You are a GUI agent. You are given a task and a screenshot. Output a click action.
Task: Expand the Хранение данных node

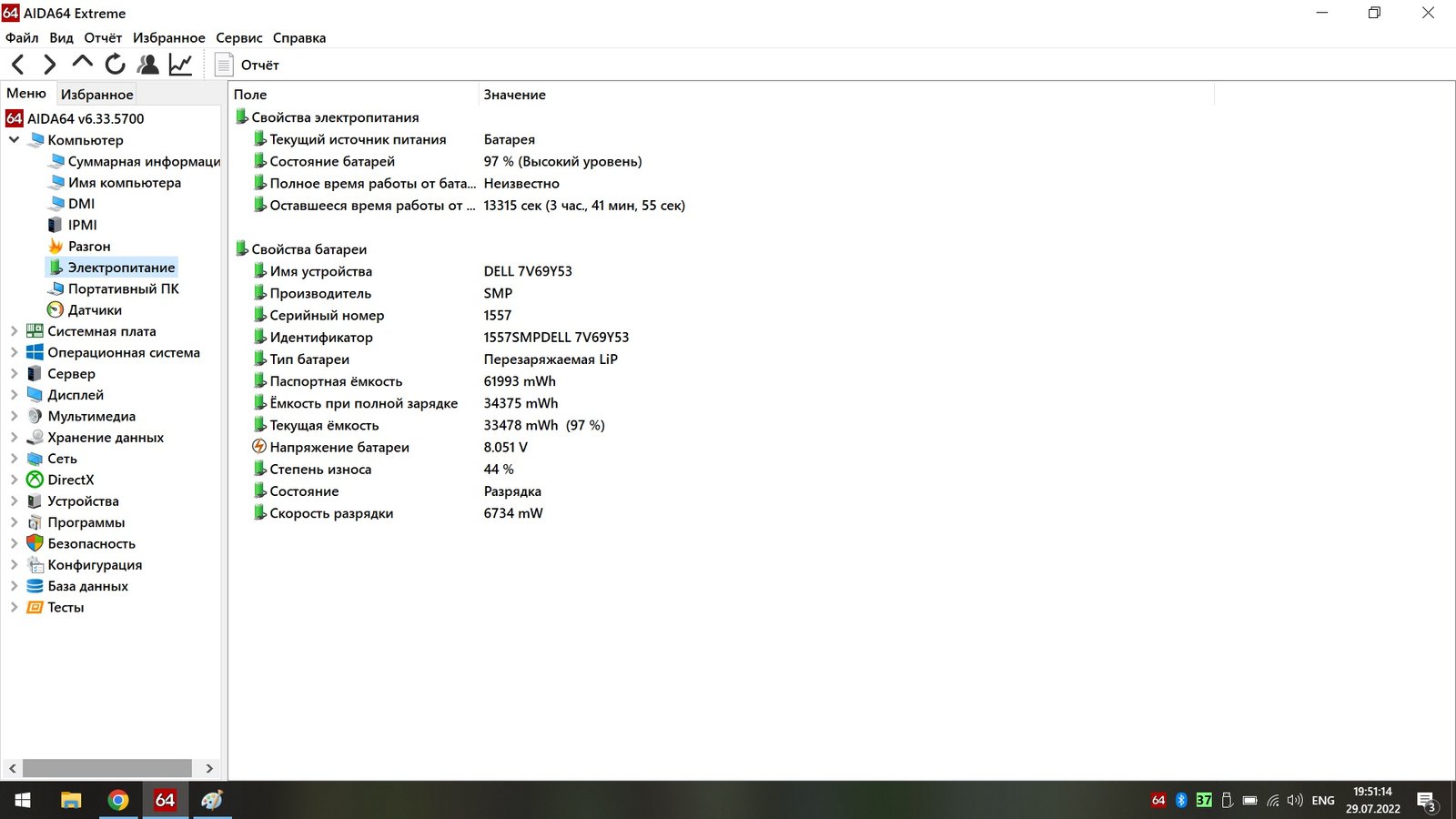(x=14, y=438)
